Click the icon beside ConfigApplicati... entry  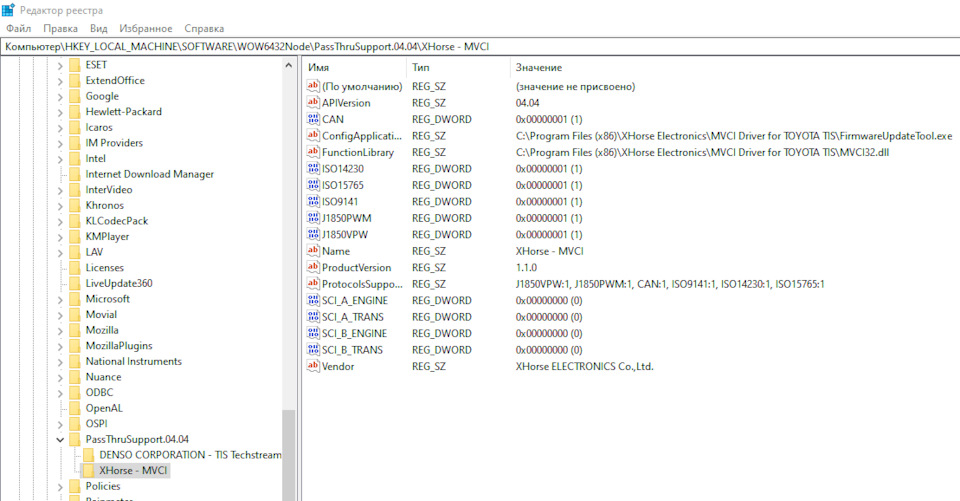313,135
